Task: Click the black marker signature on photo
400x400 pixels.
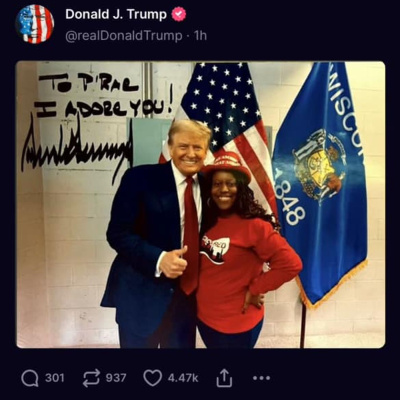Action: click(x=77, y=149)
